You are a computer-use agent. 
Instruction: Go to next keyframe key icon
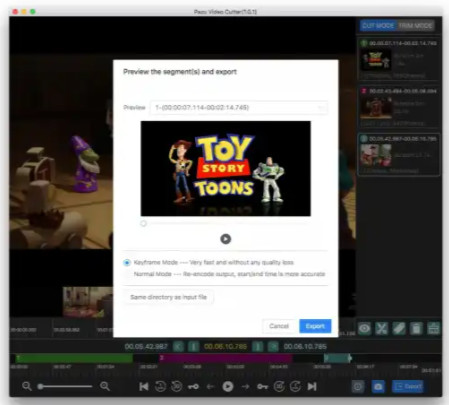tap(262, 387)
